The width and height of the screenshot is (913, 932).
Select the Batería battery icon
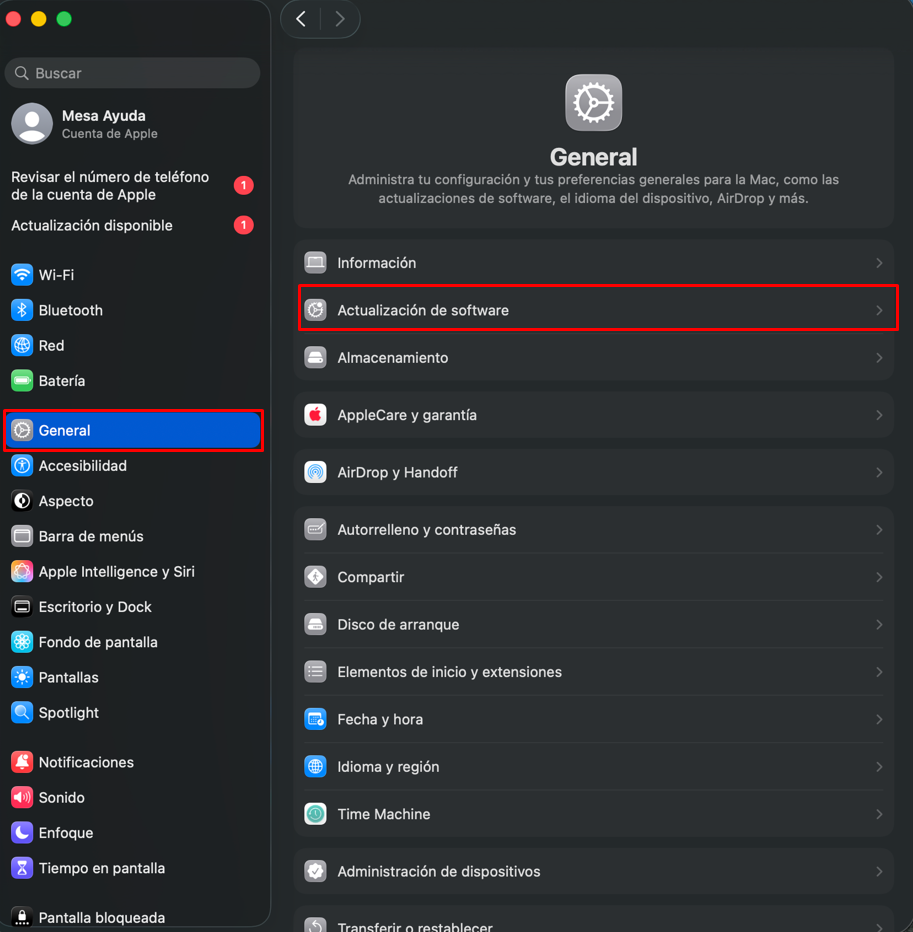click(x=22, y=381)
